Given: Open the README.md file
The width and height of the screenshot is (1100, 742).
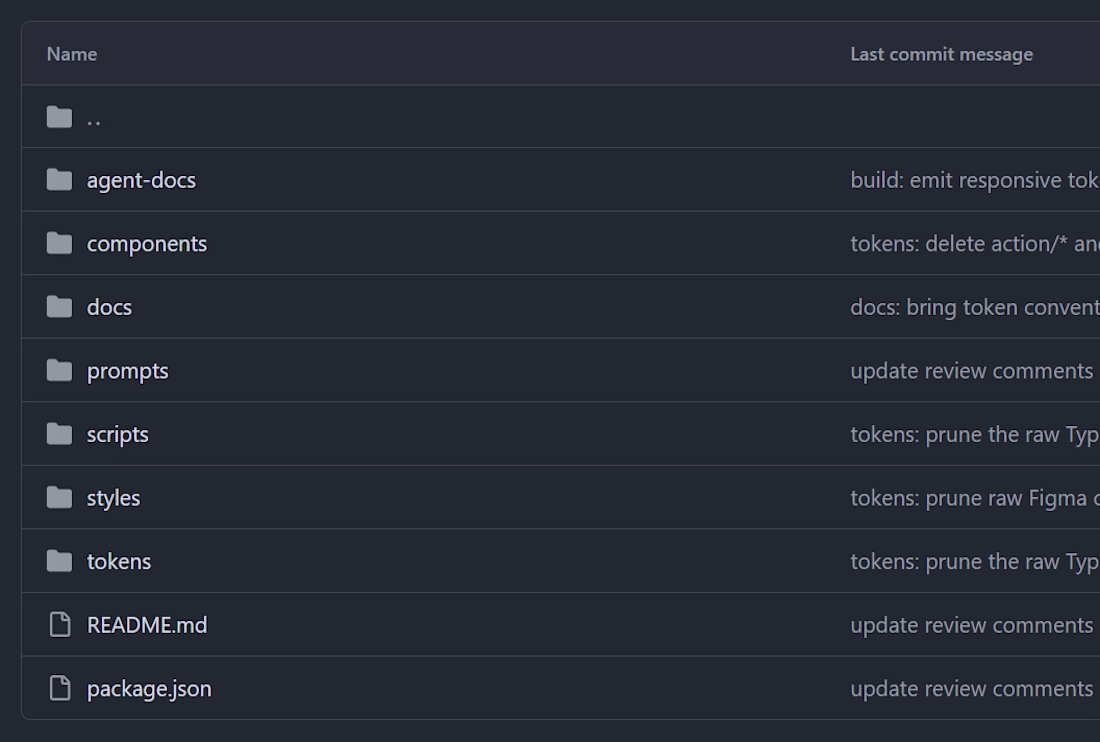Looking at the screenshot, I should 147,625.
